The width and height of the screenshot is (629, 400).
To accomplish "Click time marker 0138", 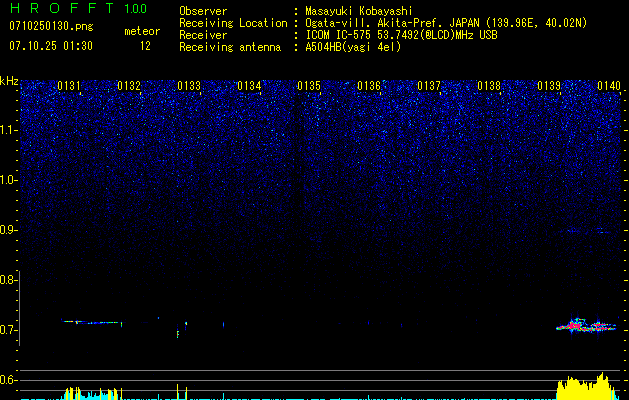I will (489, 86).
